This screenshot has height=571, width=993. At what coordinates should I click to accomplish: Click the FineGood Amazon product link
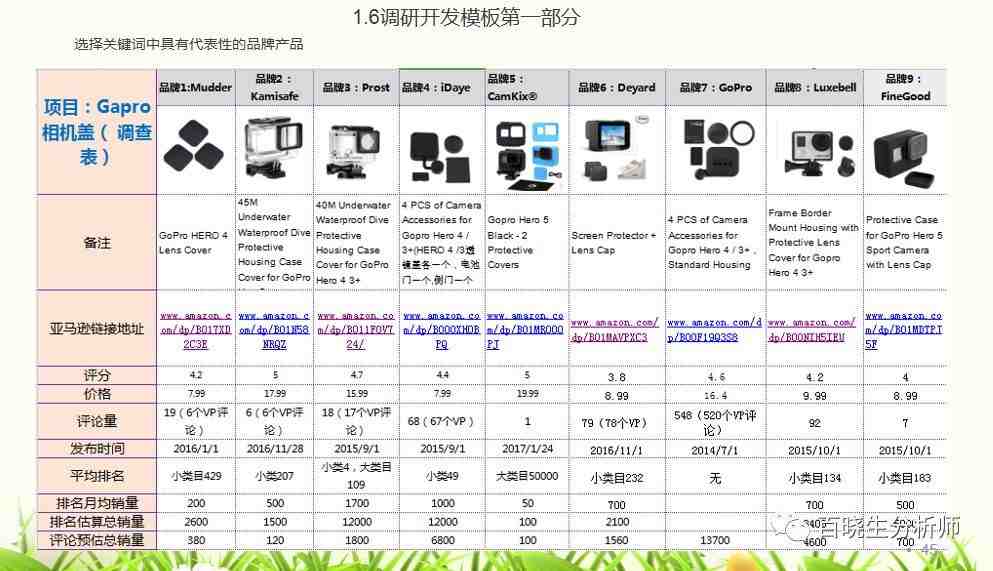click(904, 330)
